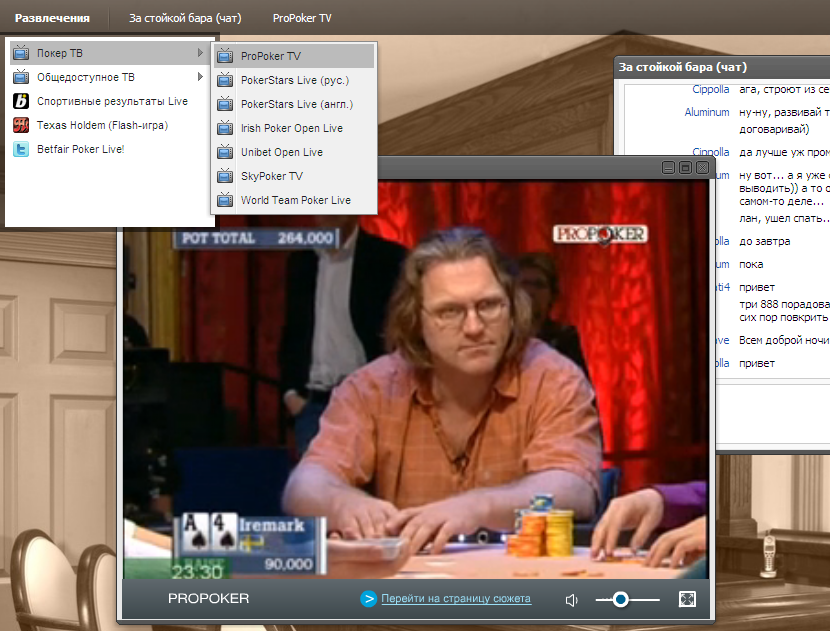
Task: Click the Cippolla username in chat
Action: pyautogui.click(x=710, y=89)
